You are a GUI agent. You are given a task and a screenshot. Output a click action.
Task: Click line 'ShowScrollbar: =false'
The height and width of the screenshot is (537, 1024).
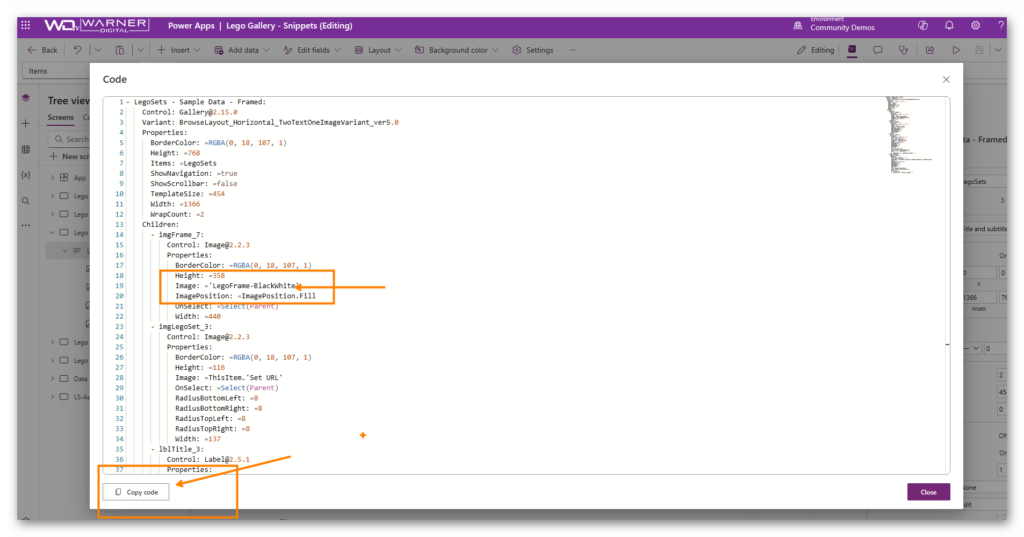point(193,184)
